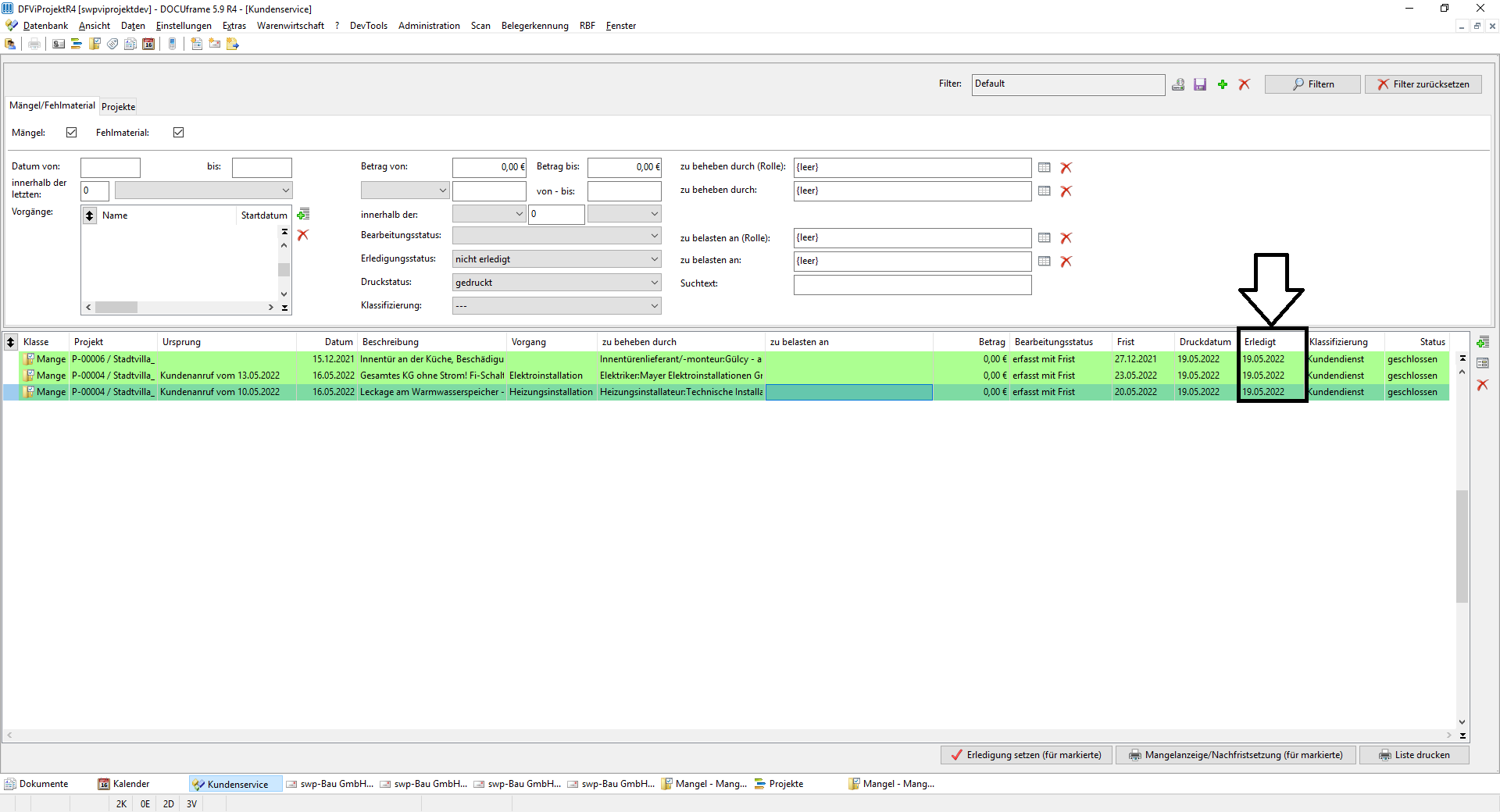Add a new filter with green plus

1223,84
